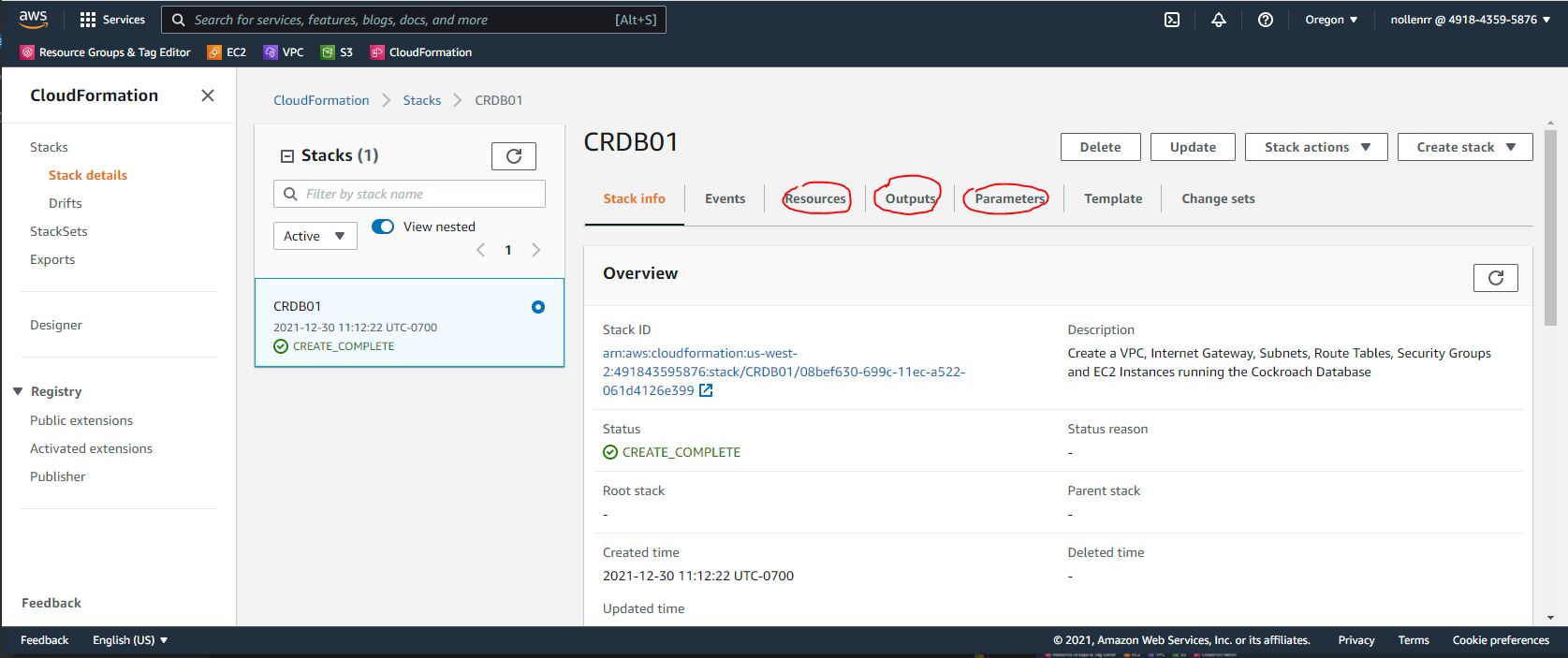Toggle the View nested switch
Screen dimensions: 1568x658
pyautogui.click(x=383, y=227)
